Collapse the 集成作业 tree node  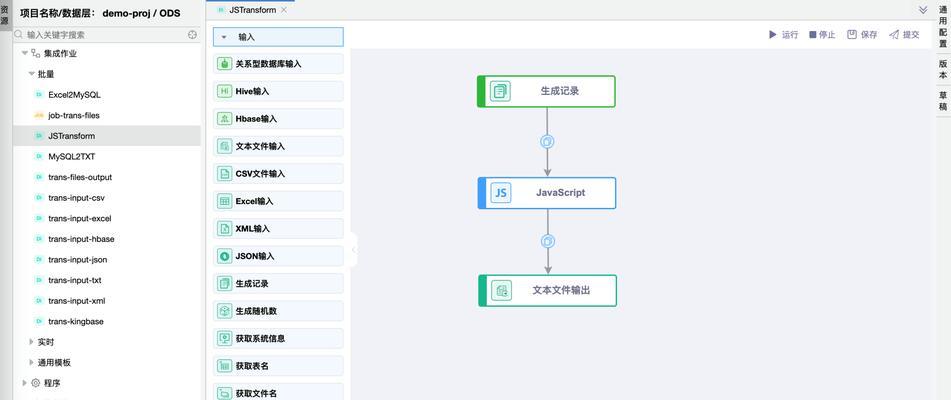pos(25,53)
